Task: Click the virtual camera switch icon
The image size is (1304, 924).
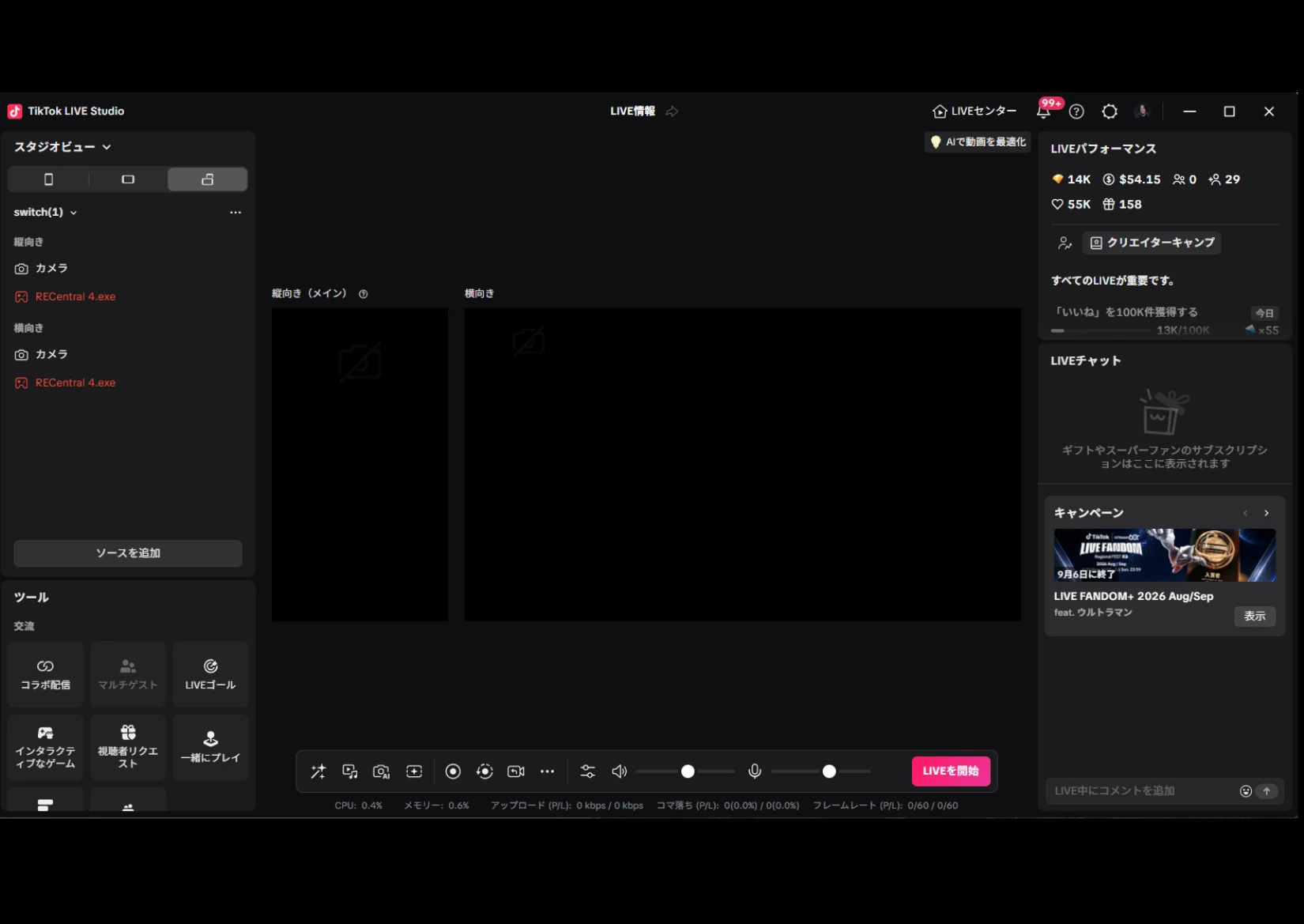Action: pyautogui.click(x=516, y=771)
